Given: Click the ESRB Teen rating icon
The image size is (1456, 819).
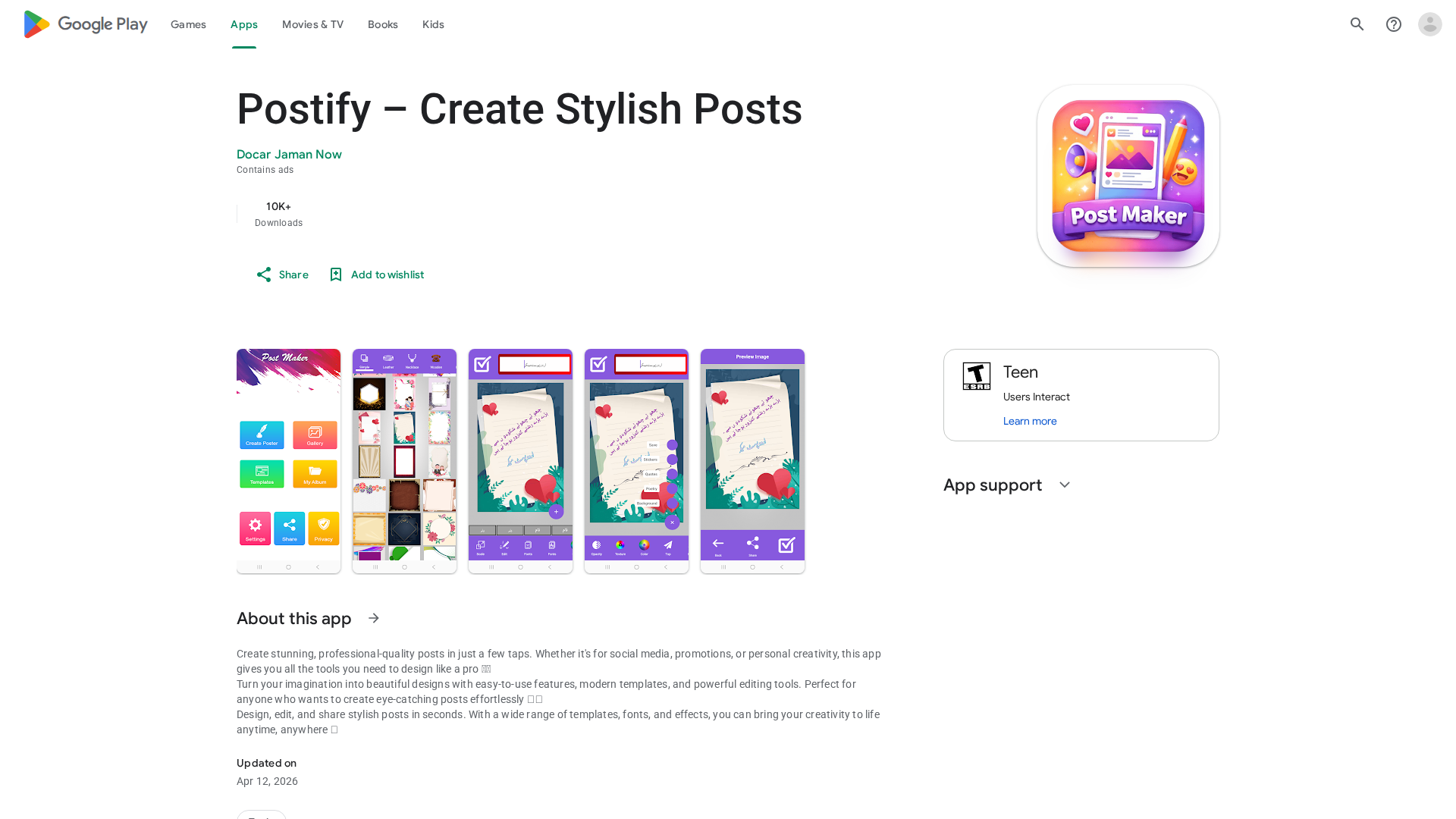Looking at the screenshot, I should 977,376.
